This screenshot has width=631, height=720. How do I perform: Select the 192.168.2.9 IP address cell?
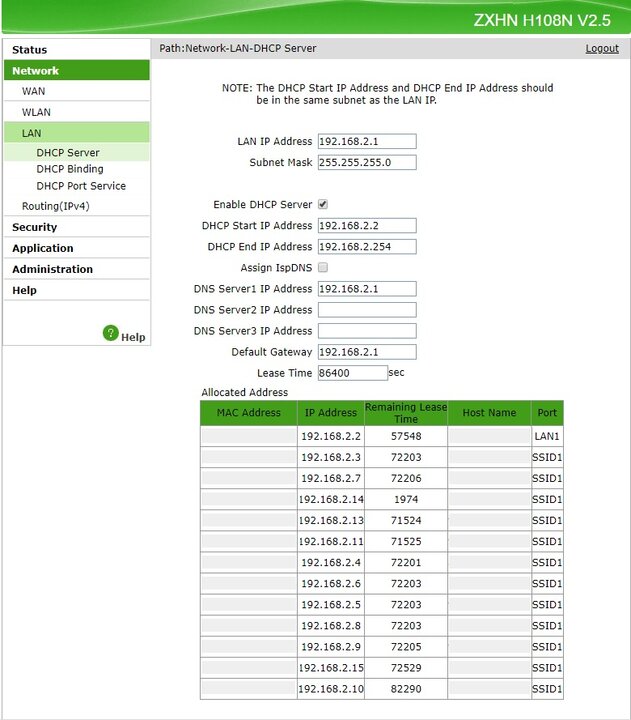point(331,647)
